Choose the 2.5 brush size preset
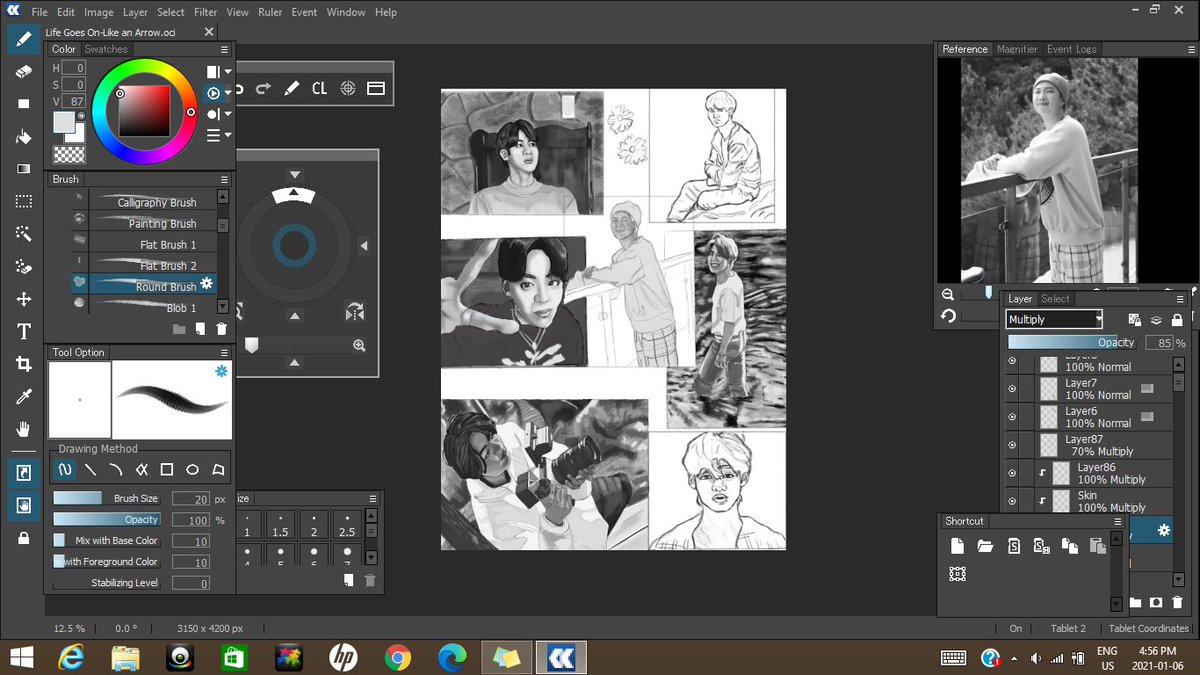This screenshot has height=675, width=1200. 347,526
